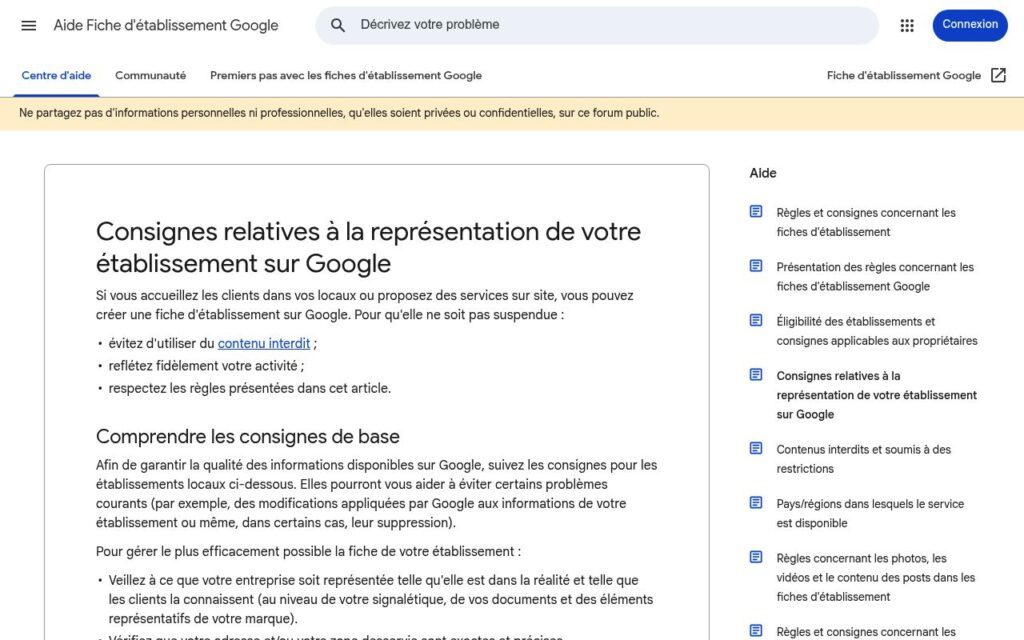Select the current article Consignes relatives à la représentation in sidebar
The height and width of the screenshot is (640, 1024).
(876, 394)
